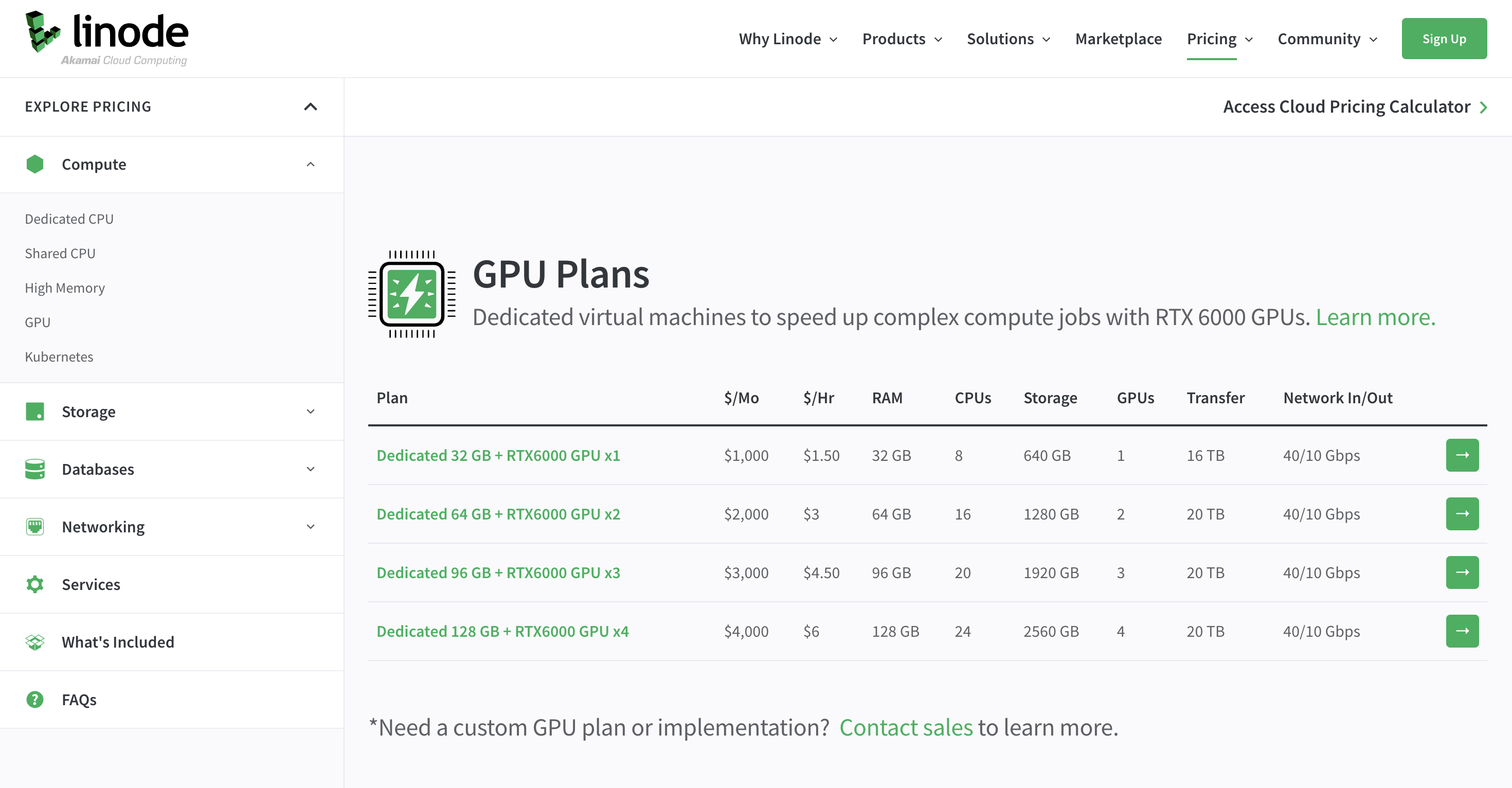The image size is (1512, 788).
Task: Click the Databases section icon
Action: click(35, 468)
